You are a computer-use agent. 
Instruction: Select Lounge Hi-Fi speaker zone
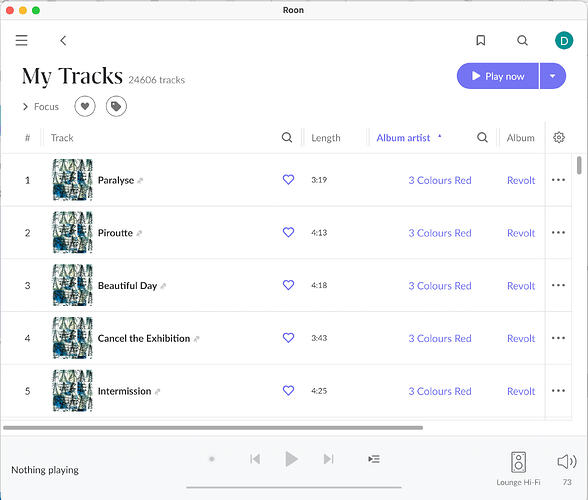pos(518,468)
